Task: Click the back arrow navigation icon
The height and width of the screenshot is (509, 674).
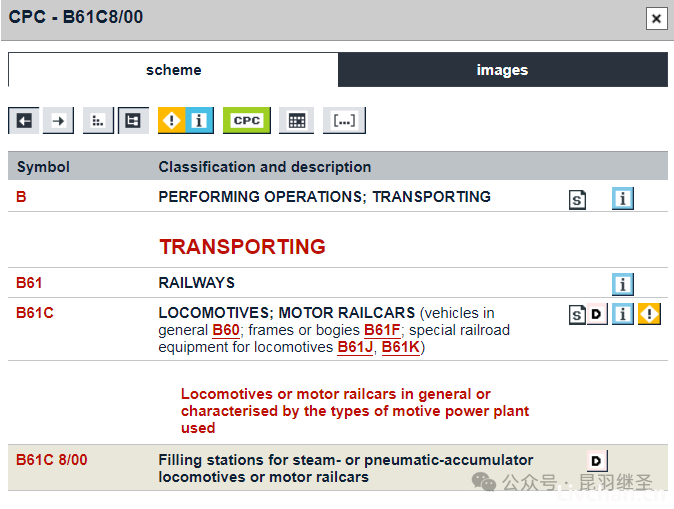Action: 24,121
